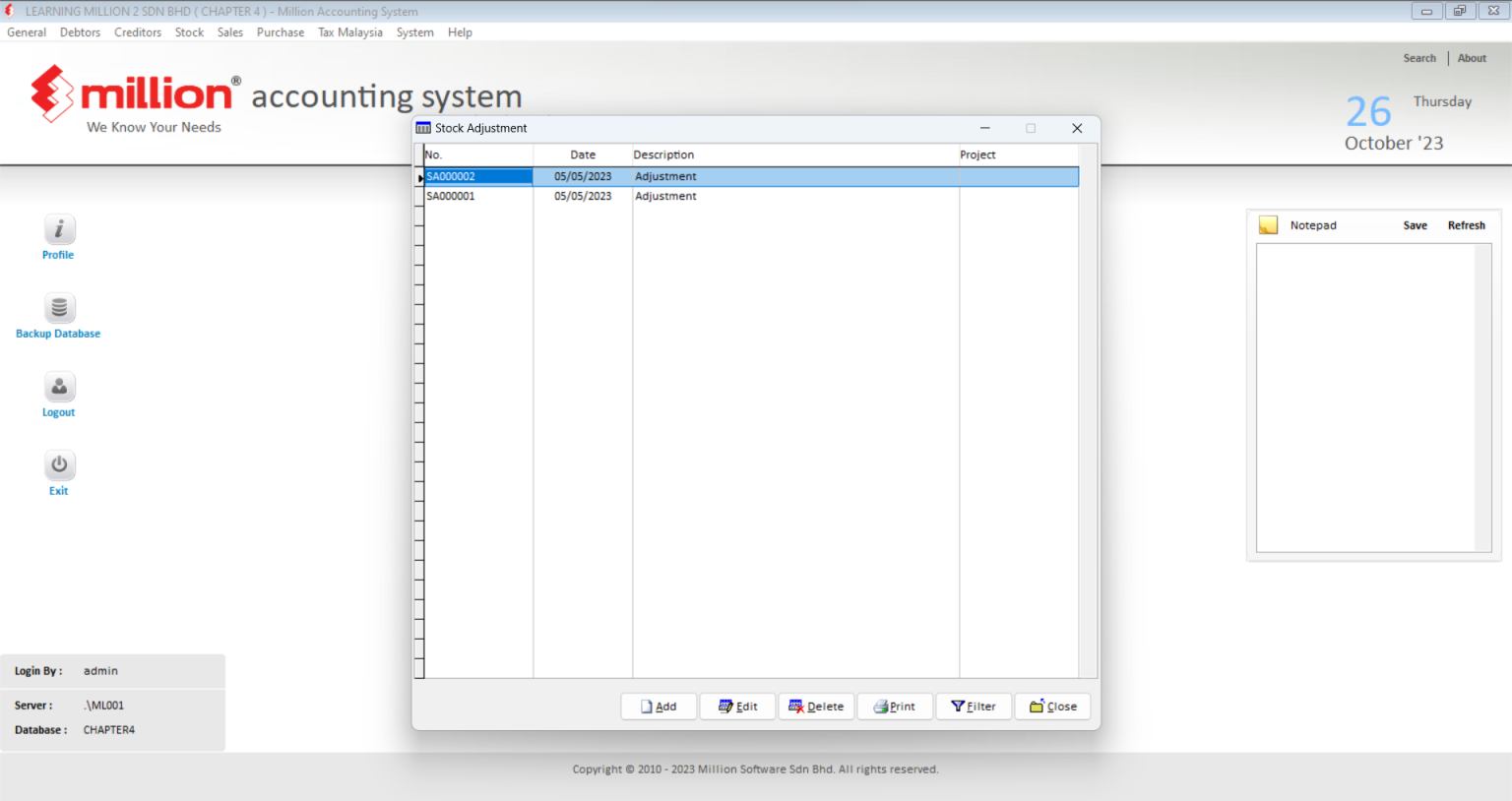Click the Stock Adjustment list vertical scrollbar
The image size is (1512, 801).
pyautogui.click(x=1088, y=411)
